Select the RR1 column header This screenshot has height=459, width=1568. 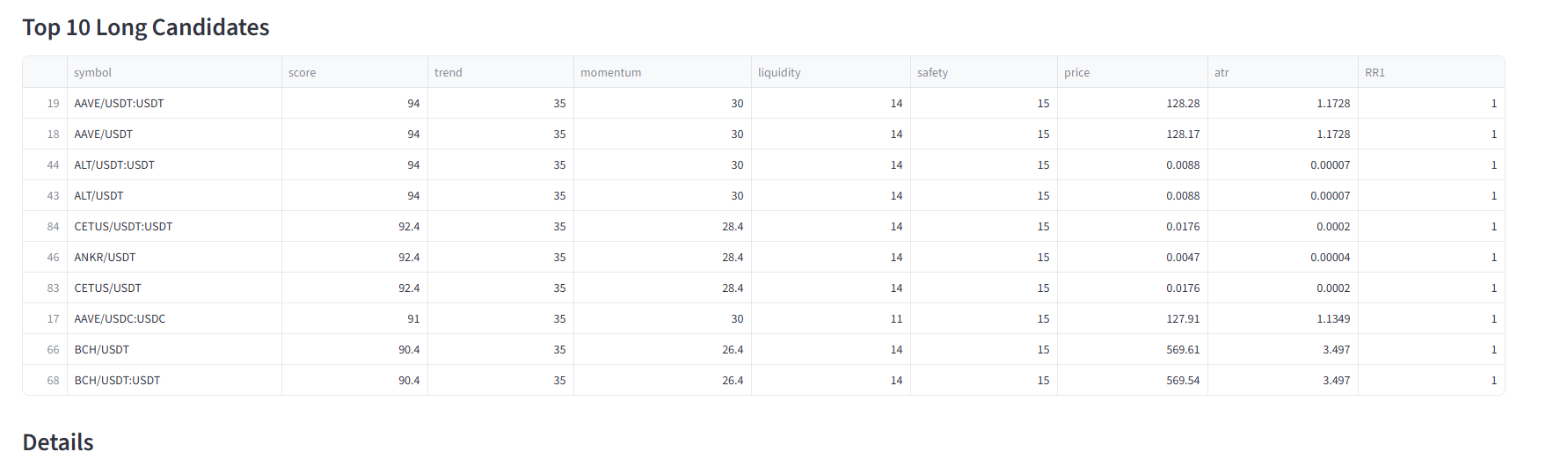tap(1375, 72)
